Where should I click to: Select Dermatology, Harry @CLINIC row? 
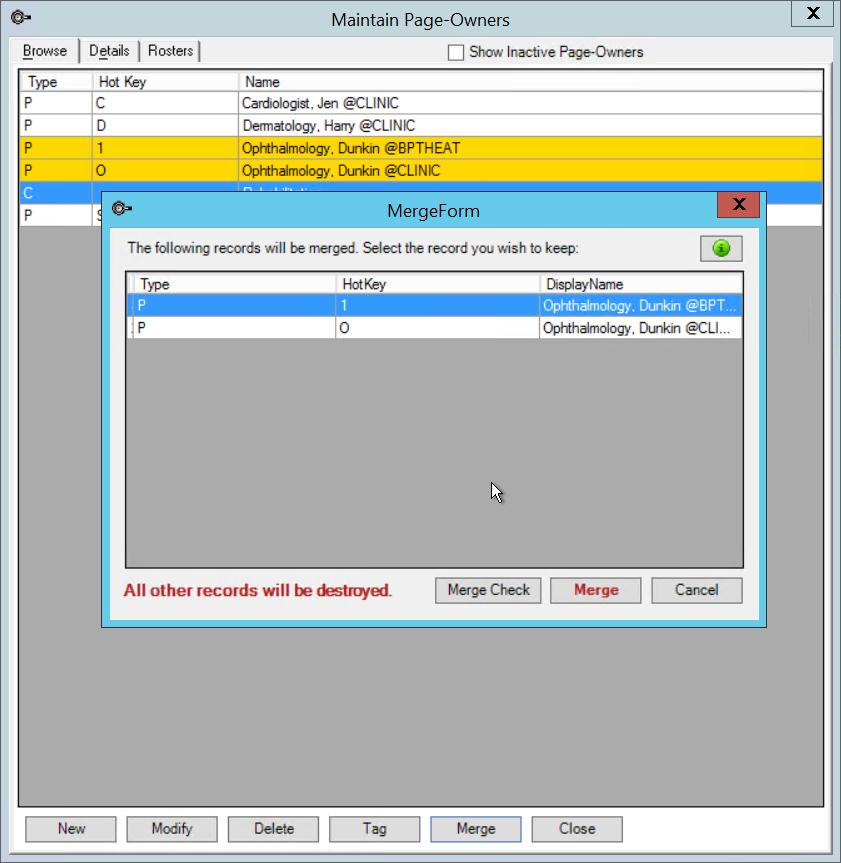[421, 125]
